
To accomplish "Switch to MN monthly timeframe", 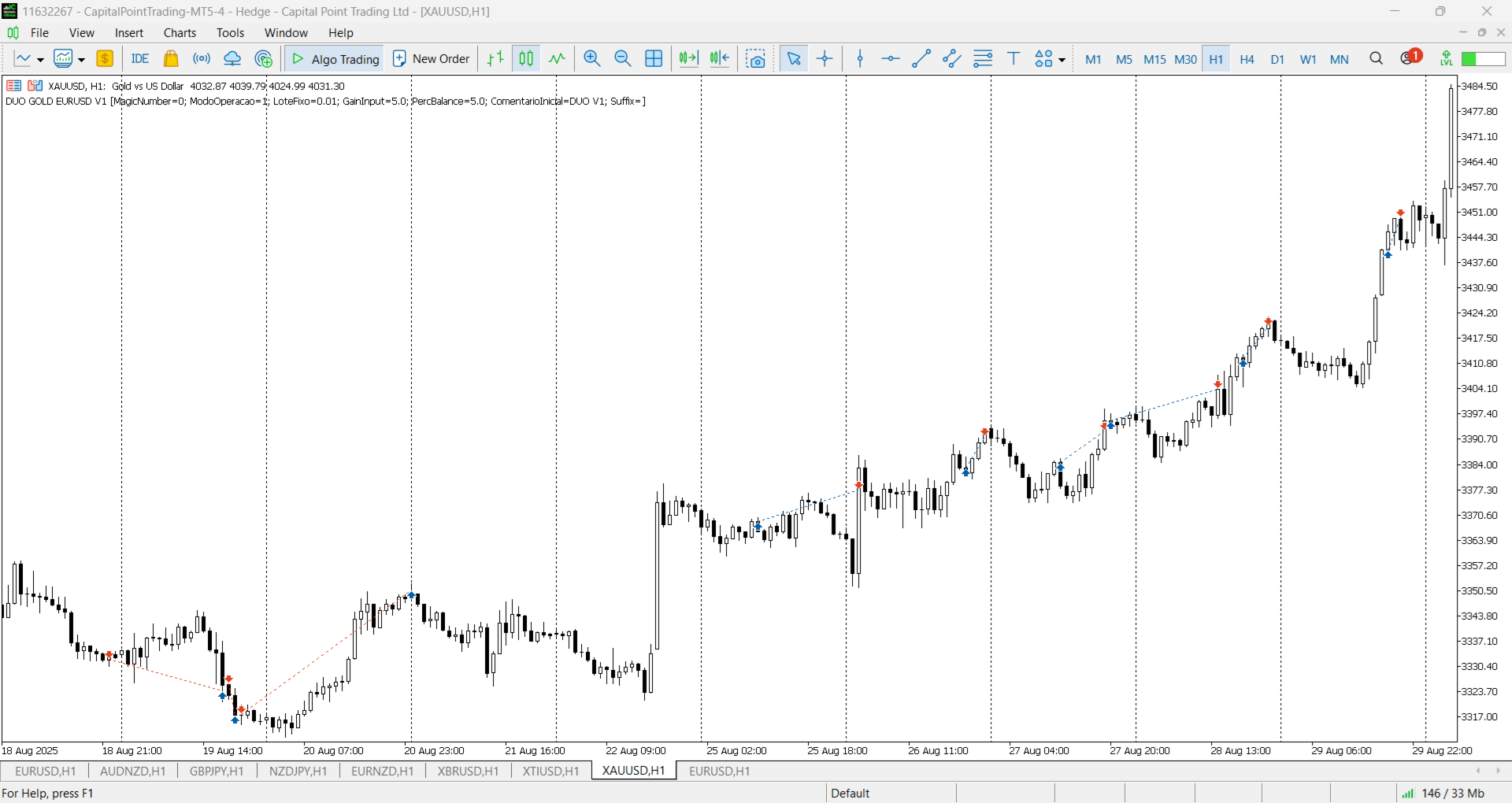I will coord(1339,60).
